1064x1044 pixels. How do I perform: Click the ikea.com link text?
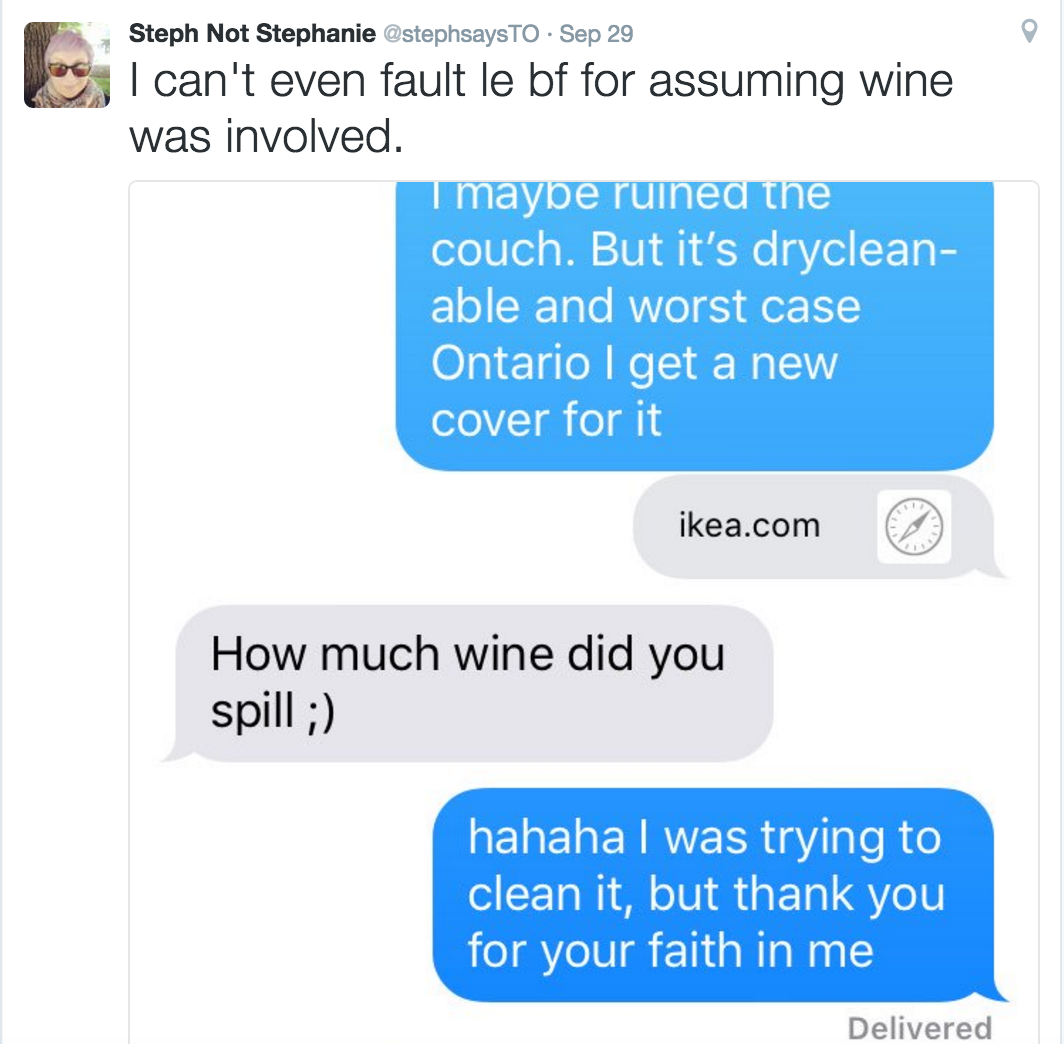point(749,525)
